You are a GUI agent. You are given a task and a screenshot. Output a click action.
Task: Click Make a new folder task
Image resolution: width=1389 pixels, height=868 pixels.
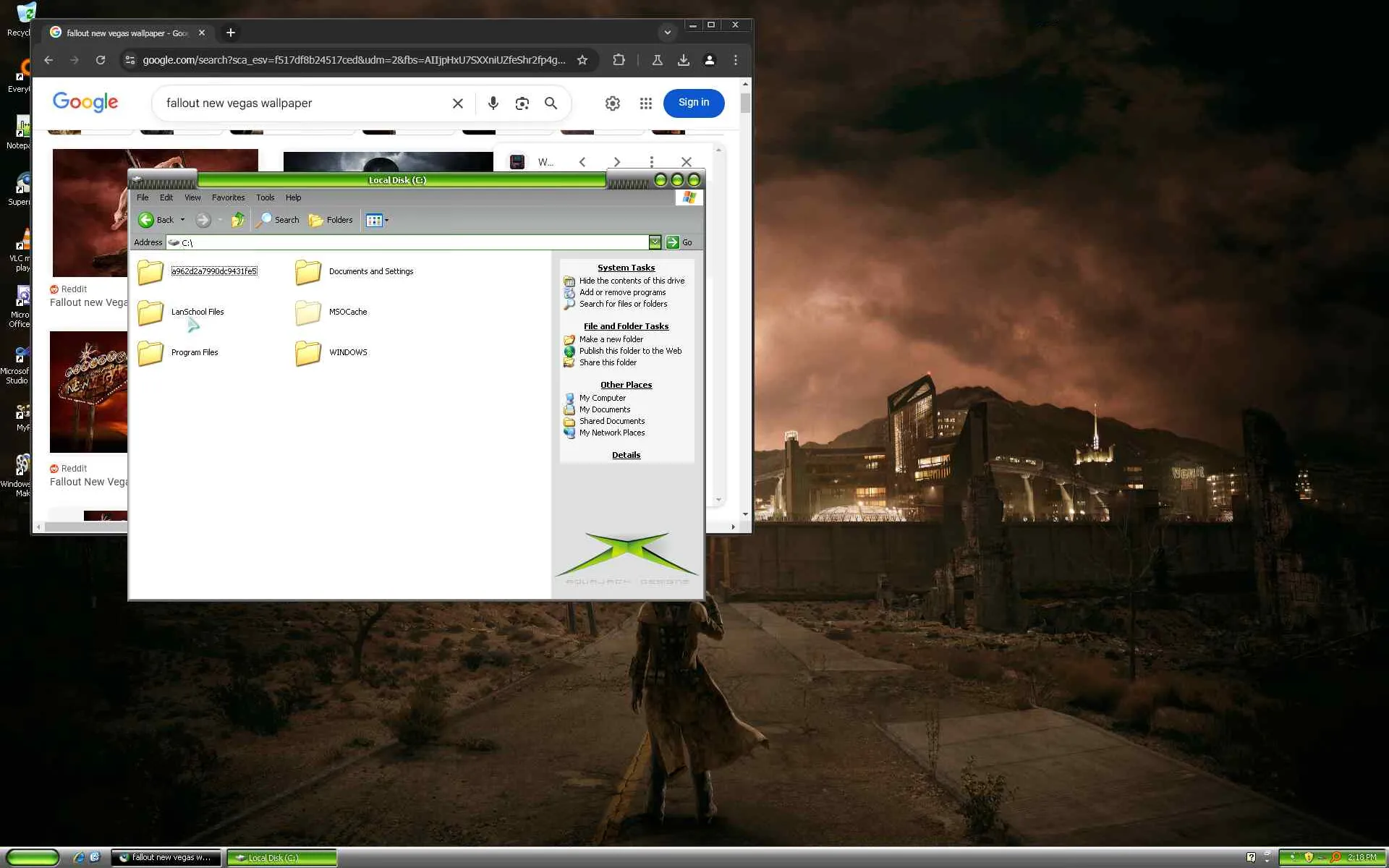pos(611,339)
